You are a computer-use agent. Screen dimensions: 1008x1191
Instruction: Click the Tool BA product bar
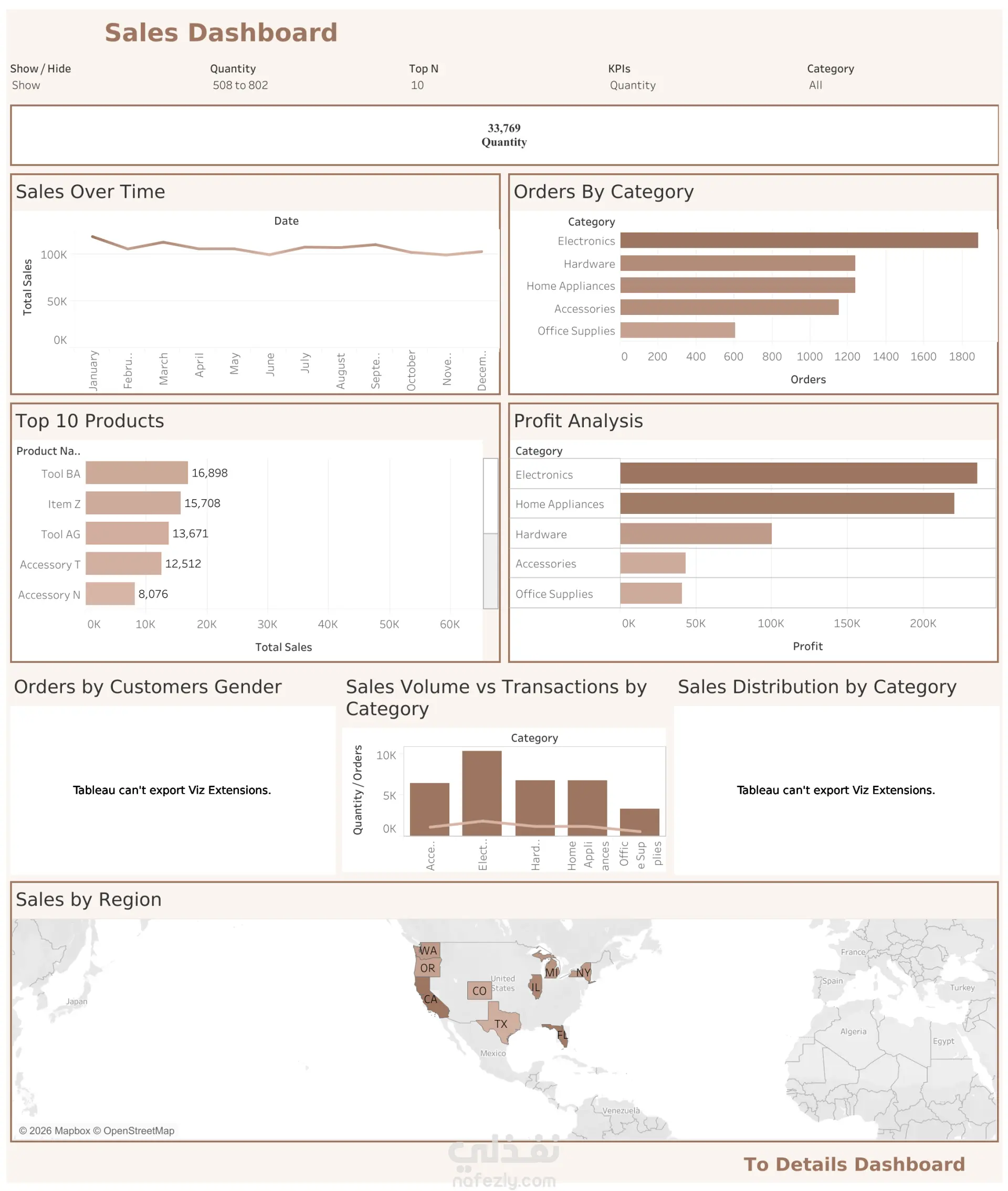[136, 472]
